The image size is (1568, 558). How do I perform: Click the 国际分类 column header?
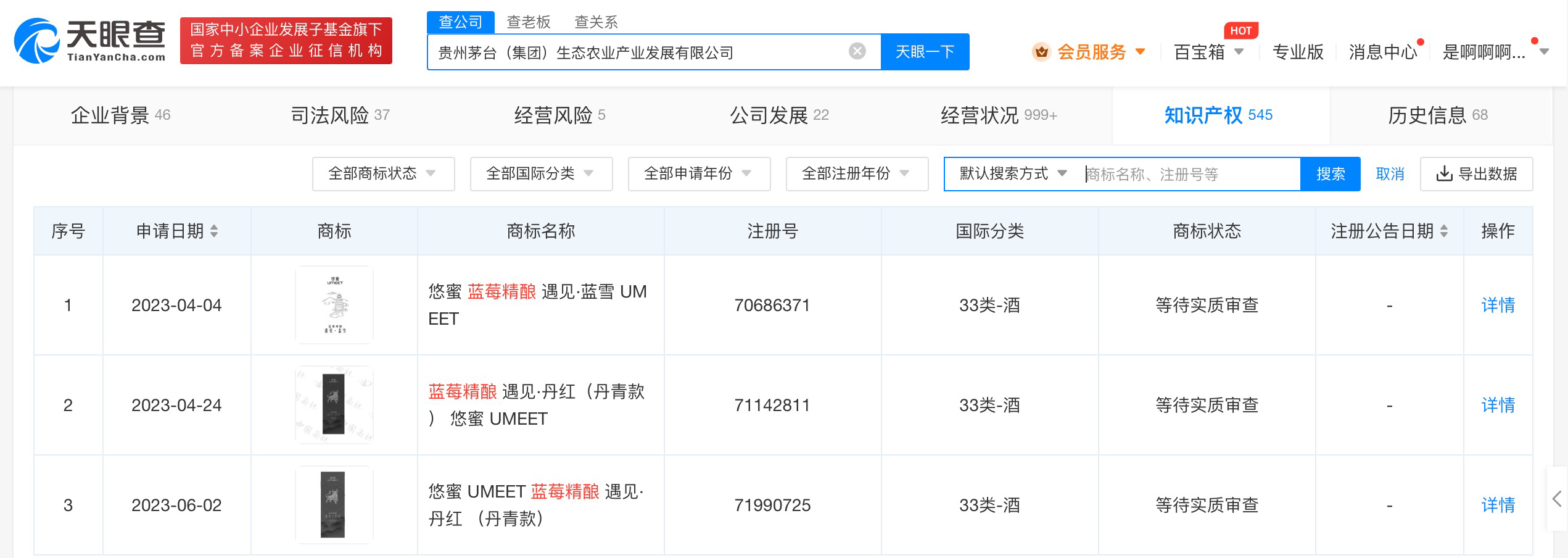coord(989,231)
